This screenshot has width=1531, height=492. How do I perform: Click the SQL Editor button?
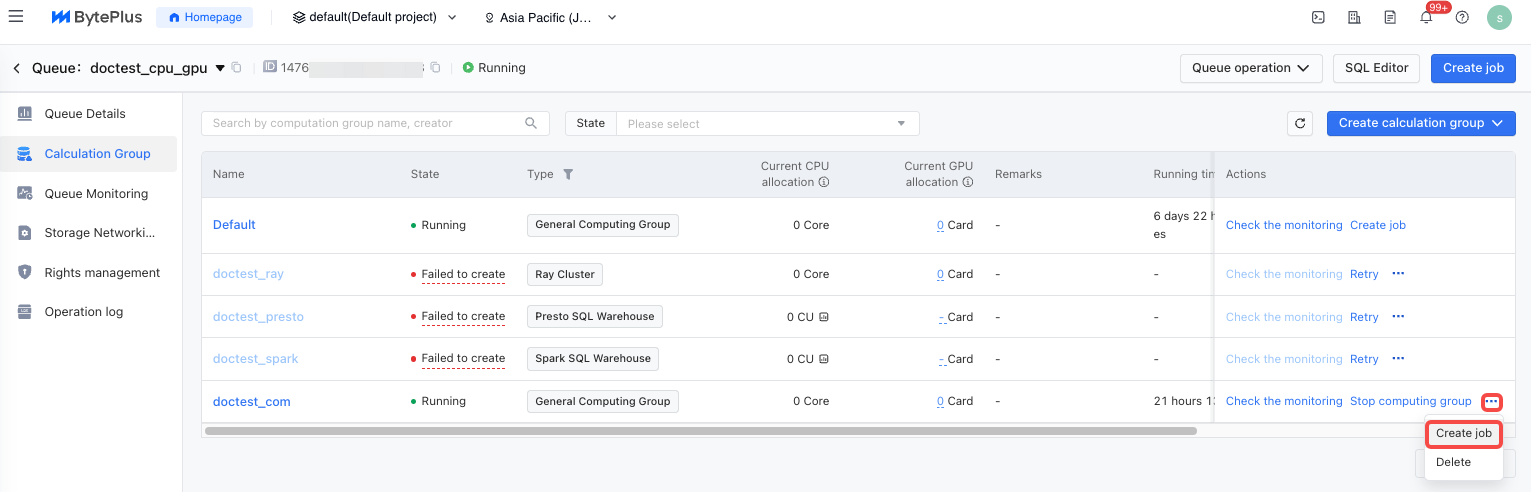coord(1376,68)
